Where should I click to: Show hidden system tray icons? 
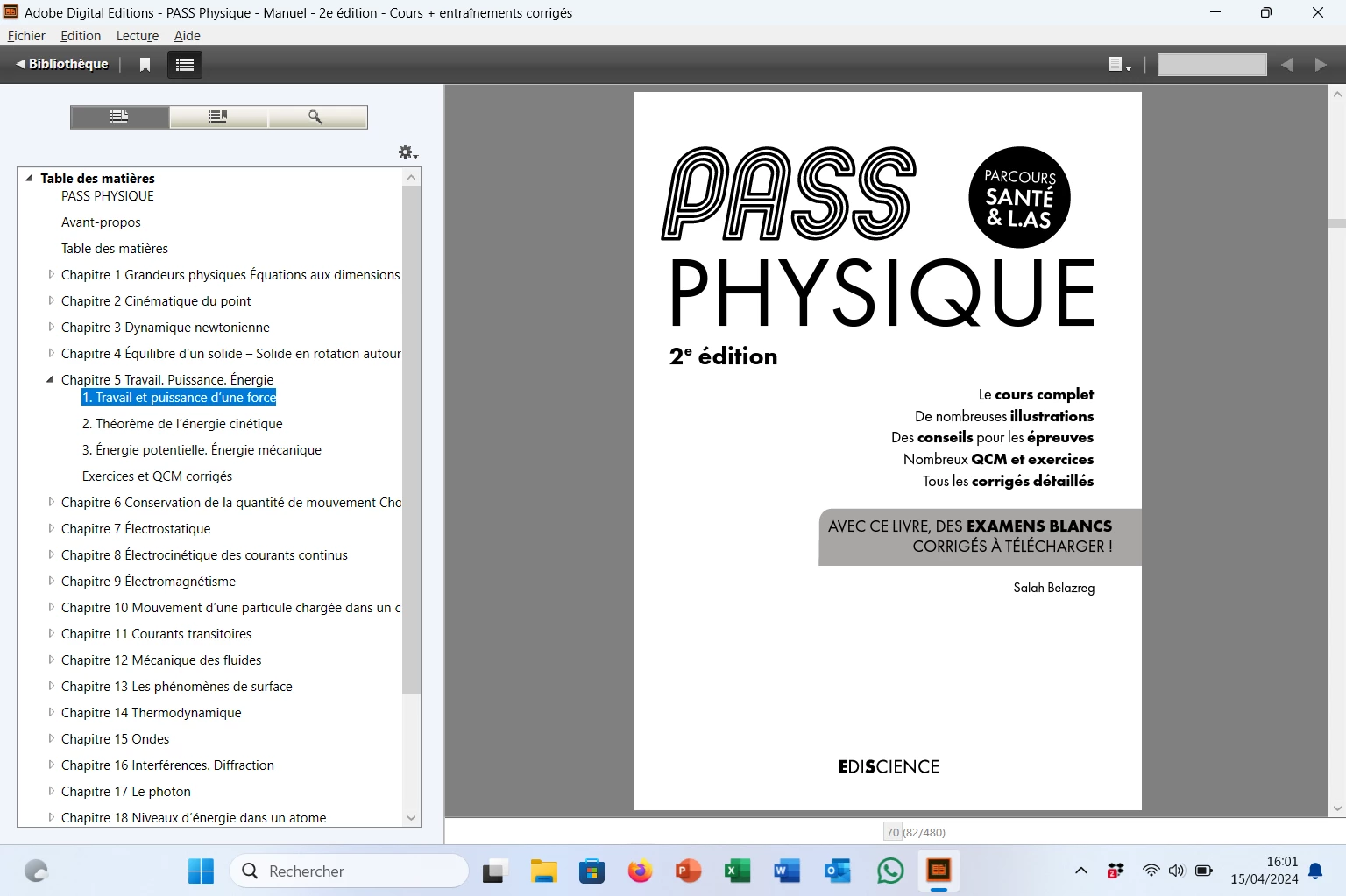coord(1081,871)
